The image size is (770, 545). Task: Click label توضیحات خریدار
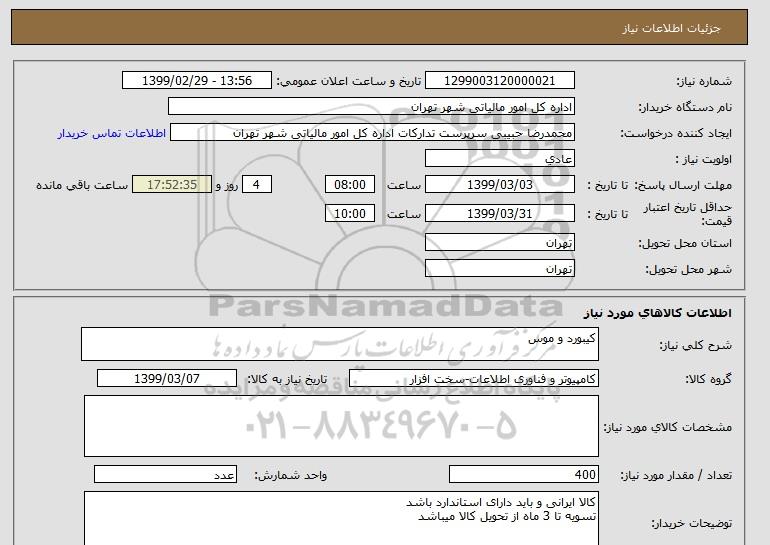point(691,523)
